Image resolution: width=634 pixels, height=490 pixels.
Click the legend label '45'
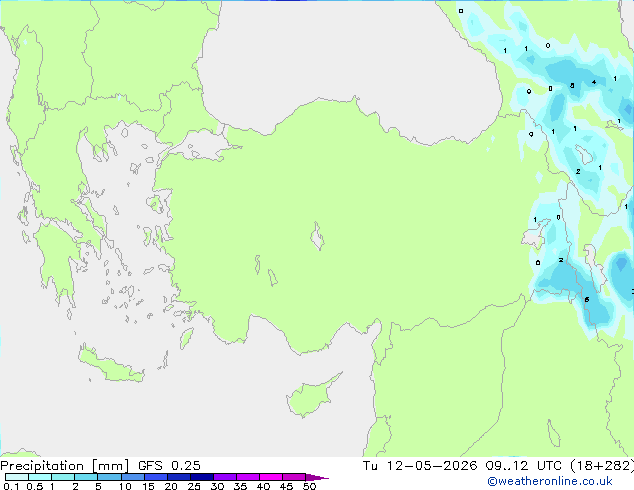click(x=287, y=486)
